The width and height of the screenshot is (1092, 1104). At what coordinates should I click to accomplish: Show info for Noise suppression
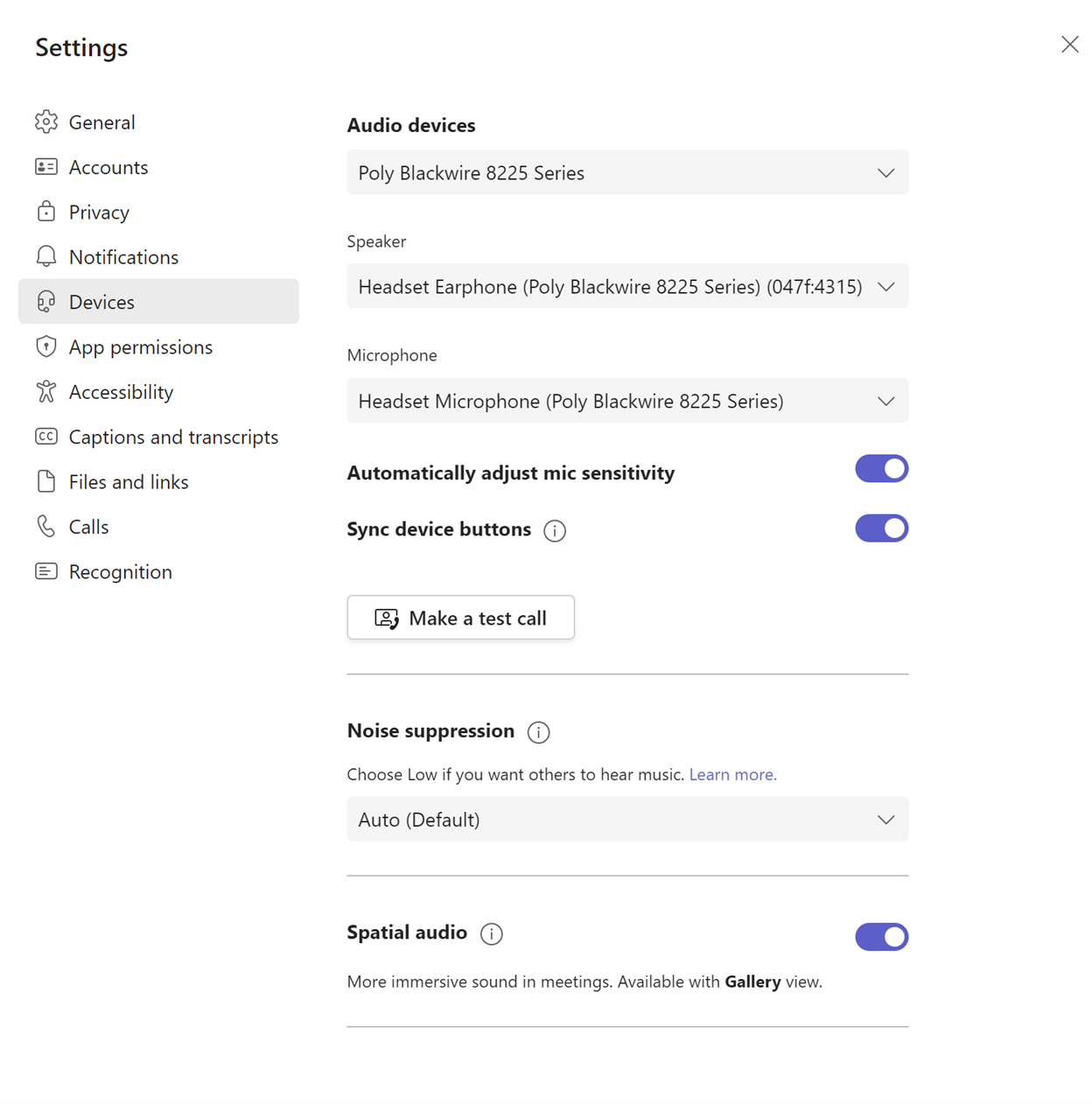click(539, 732)
